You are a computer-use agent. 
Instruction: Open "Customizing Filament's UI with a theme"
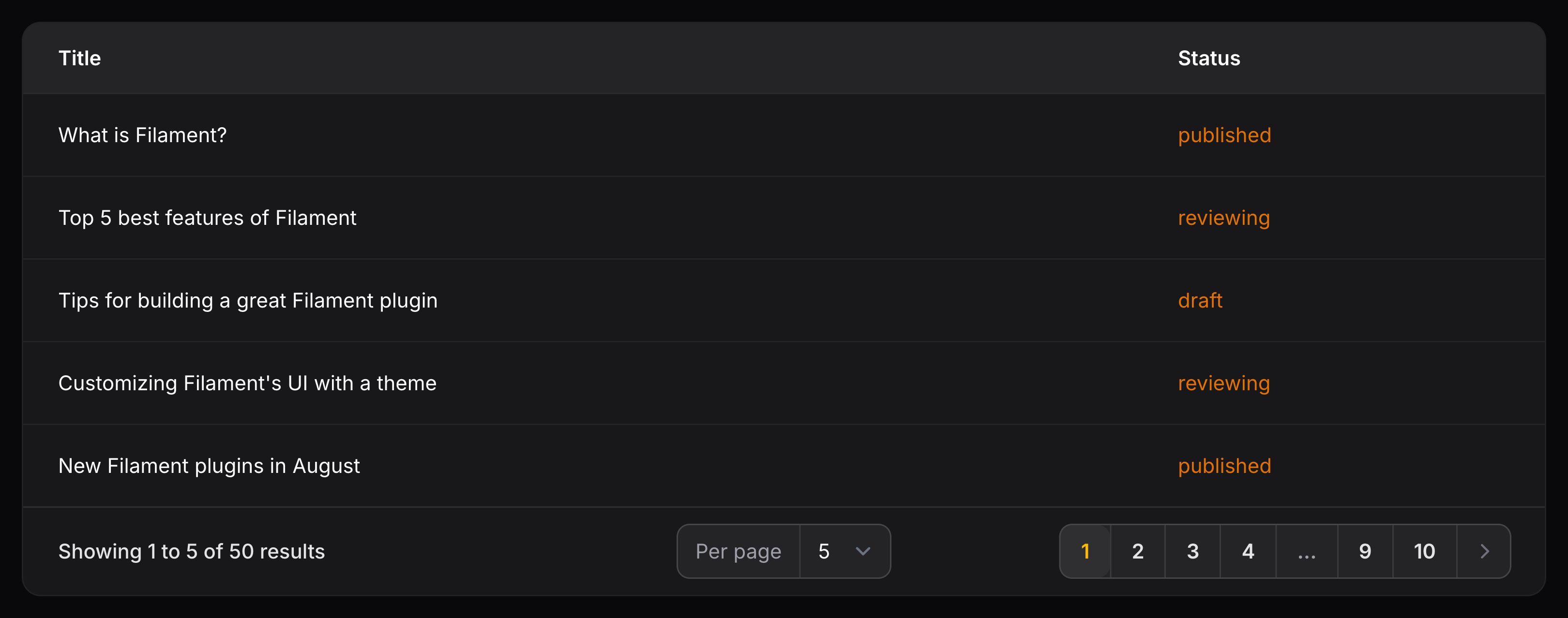(x=247, y=383)
